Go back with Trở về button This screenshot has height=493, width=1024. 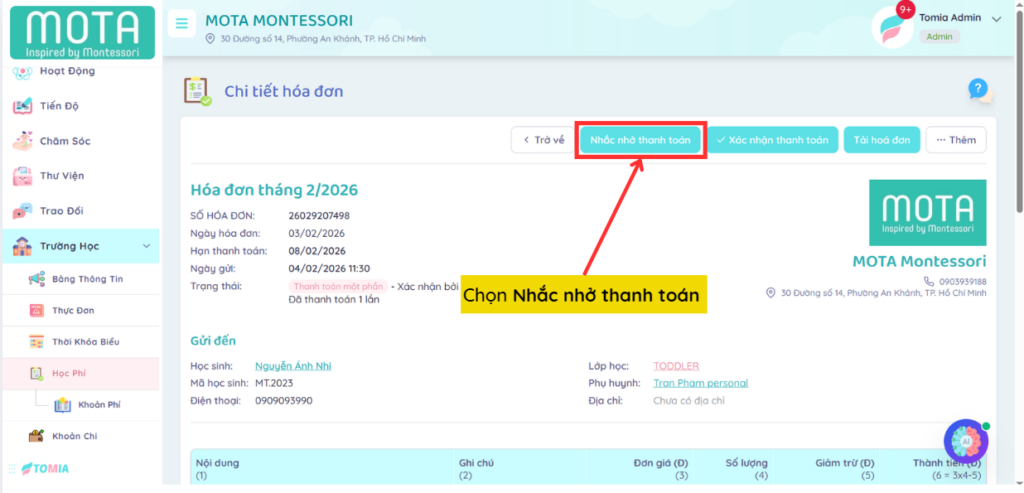[x=540, y=140]
